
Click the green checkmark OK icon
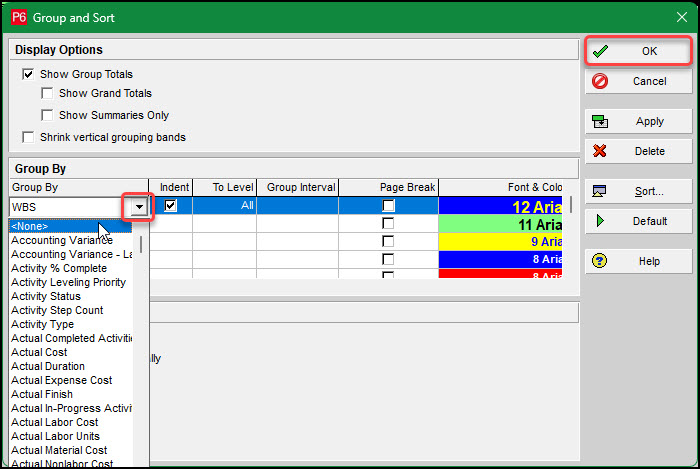pos(600,51)
